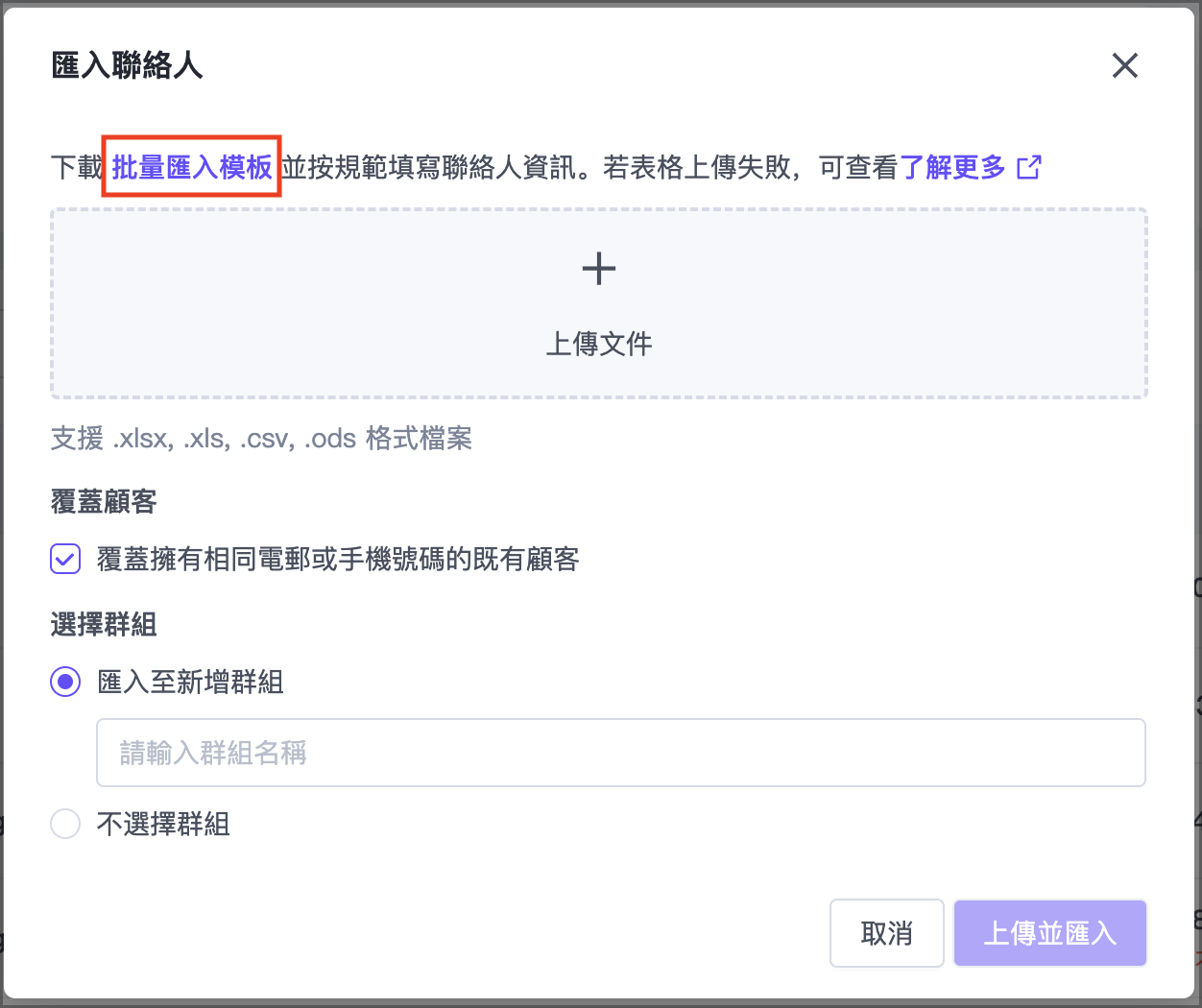This screenshot has height=1008, width=1202.
Task: Focus the 請輸入群組名稱 input field
Action: [x=620, y=753]
